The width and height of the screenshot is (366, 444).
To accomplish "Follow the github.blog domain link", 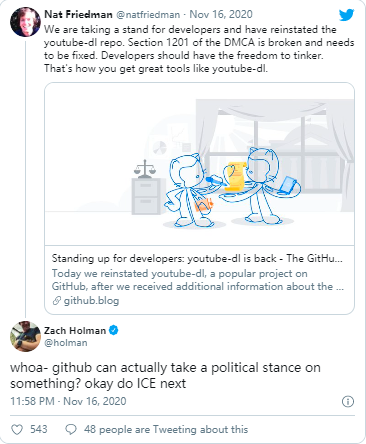I will [91, 301].
